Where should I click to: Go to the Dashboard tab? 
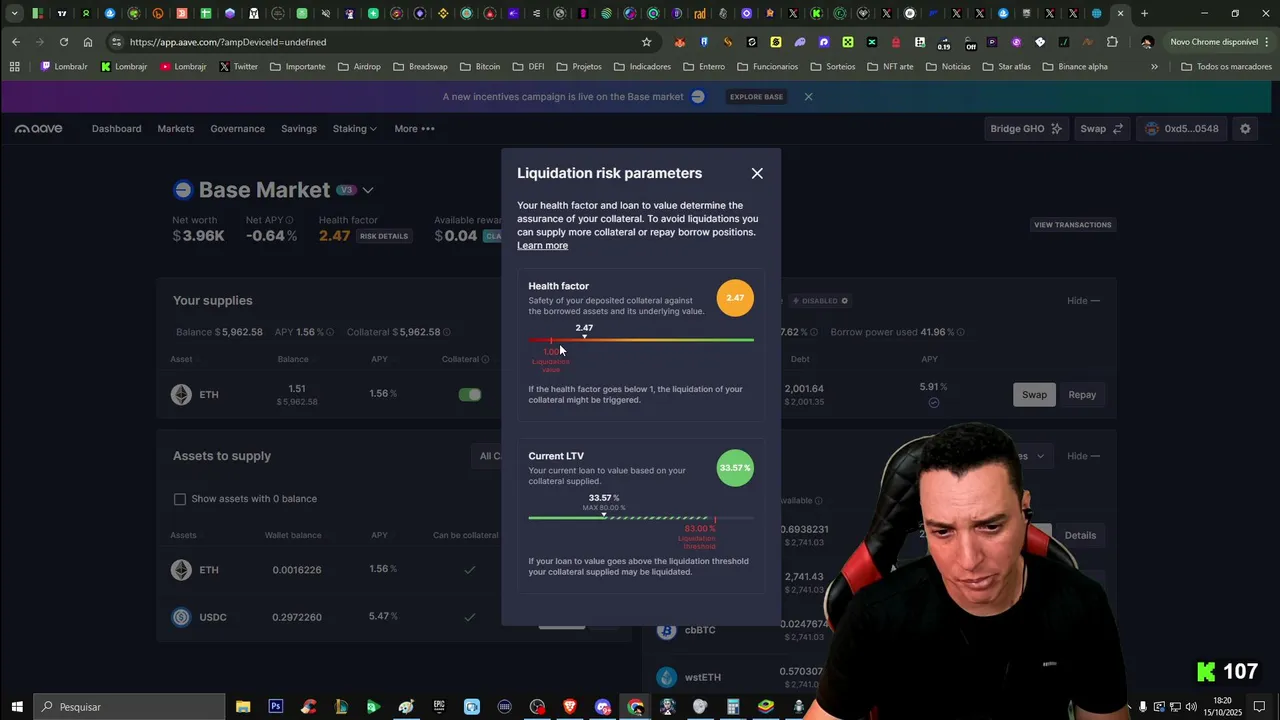click(116, 129)
